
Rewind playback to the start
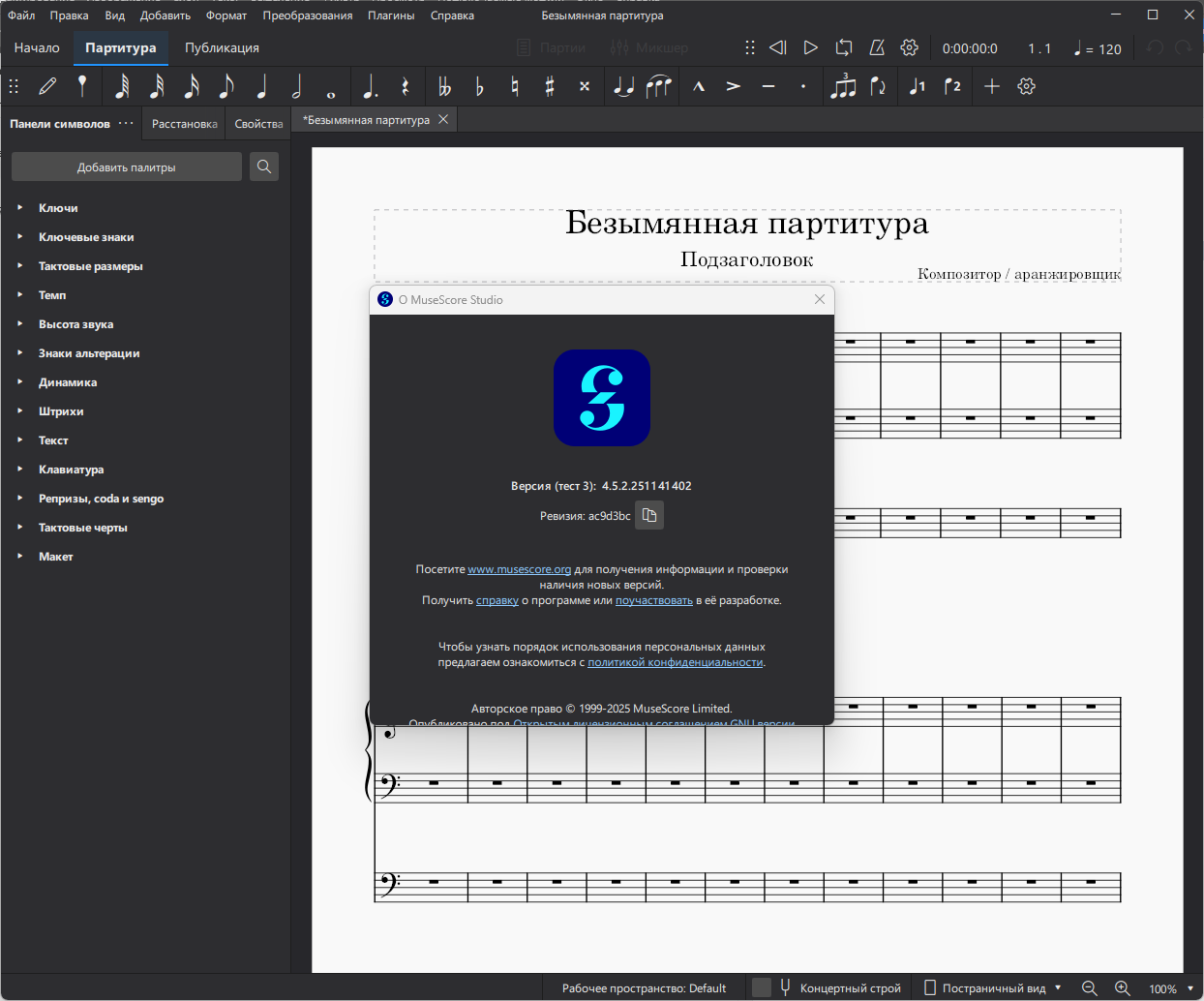(778, 47)
